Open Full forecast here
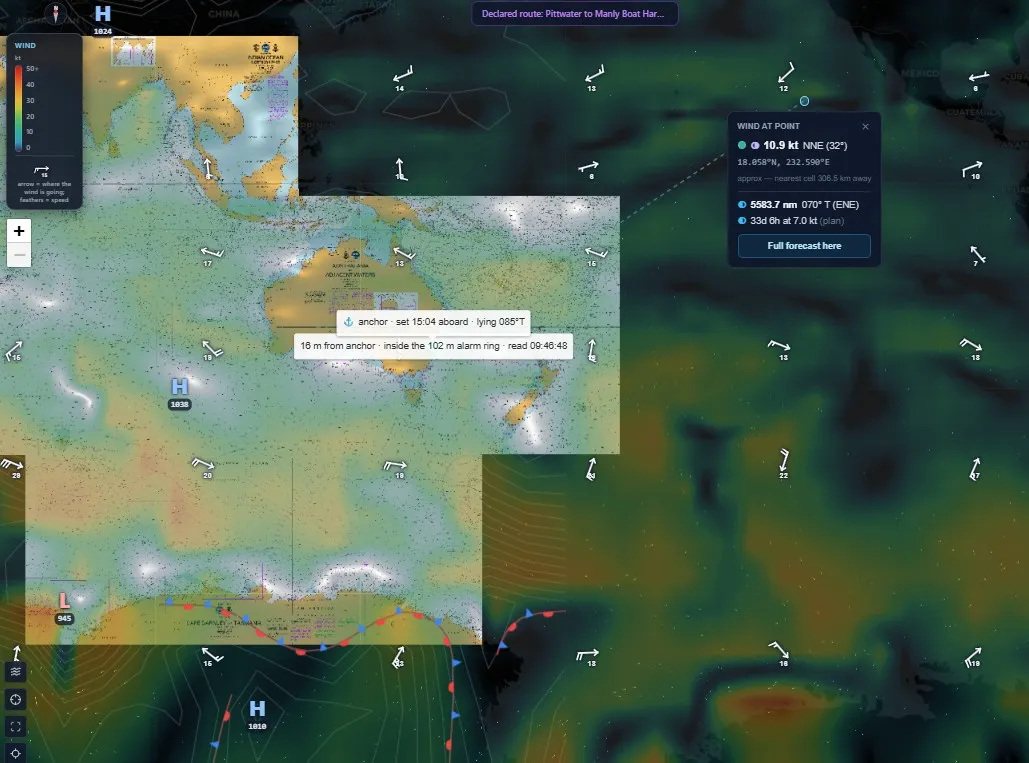1029x763 pixels. pos(804,246)
